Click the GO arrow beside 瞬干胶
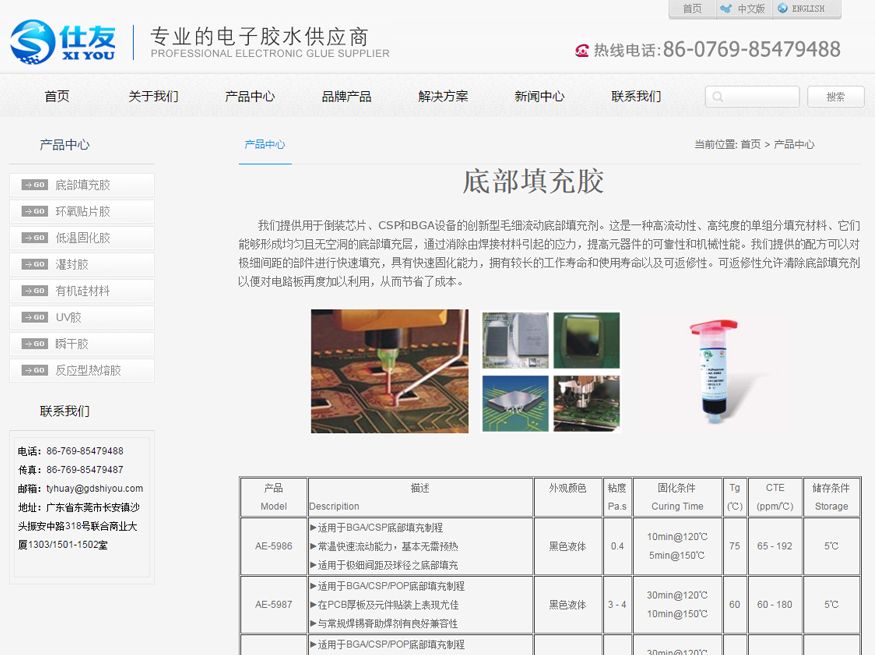 (35, 344)
